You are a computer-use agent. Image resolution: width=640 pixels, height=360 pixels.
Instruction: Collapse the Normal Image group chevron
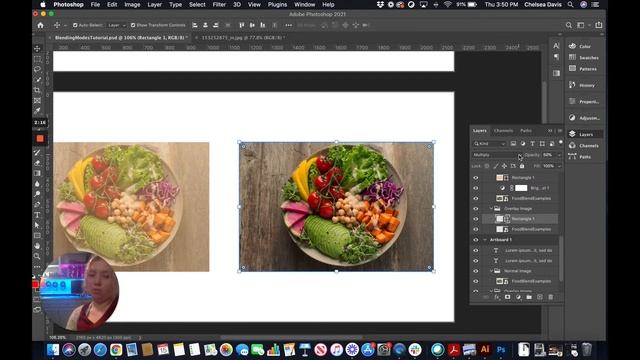tap(491, 271)
